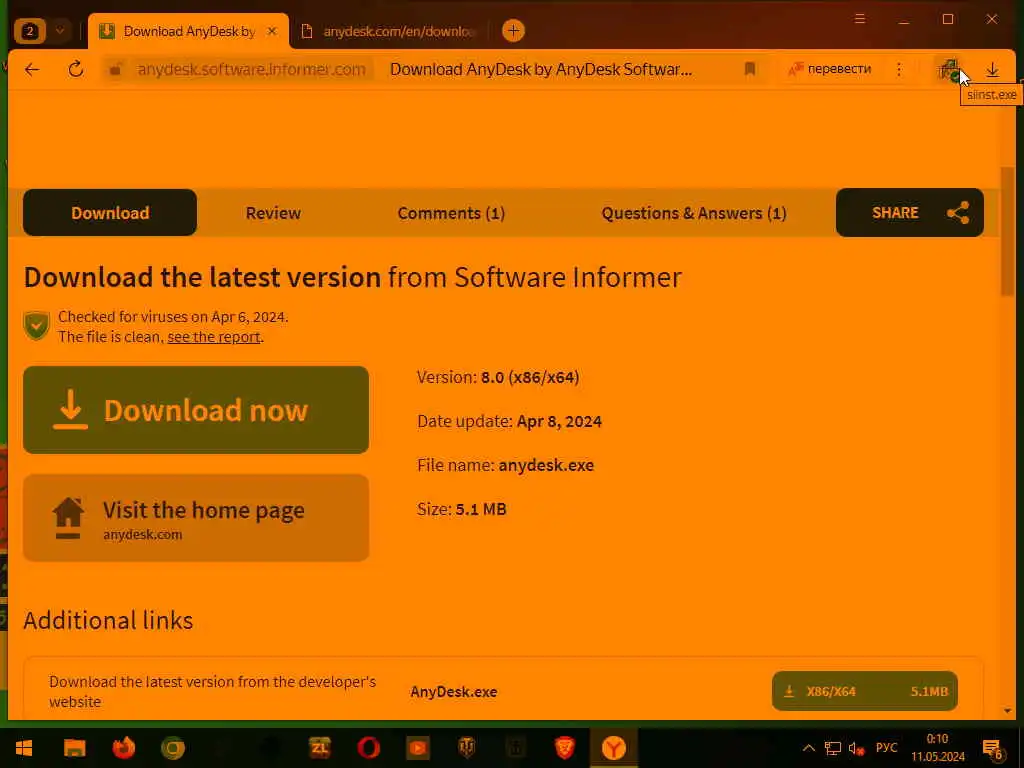The image size is (1024, 768).
Task: Bookmark this page with the bookmark icon
Action: tap(750, 69)
